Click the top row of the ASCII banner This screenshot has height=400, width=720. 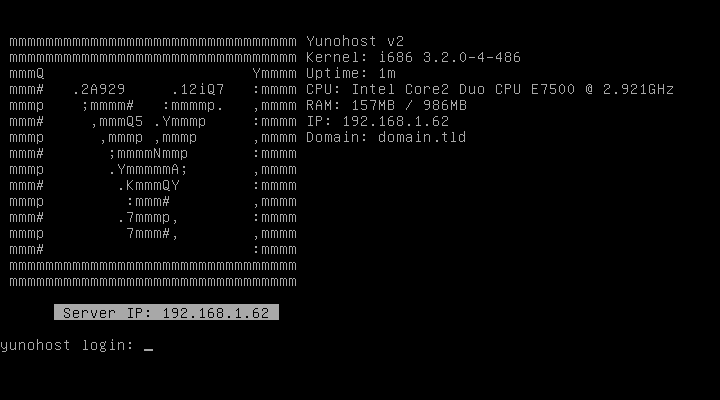(152, 41)
